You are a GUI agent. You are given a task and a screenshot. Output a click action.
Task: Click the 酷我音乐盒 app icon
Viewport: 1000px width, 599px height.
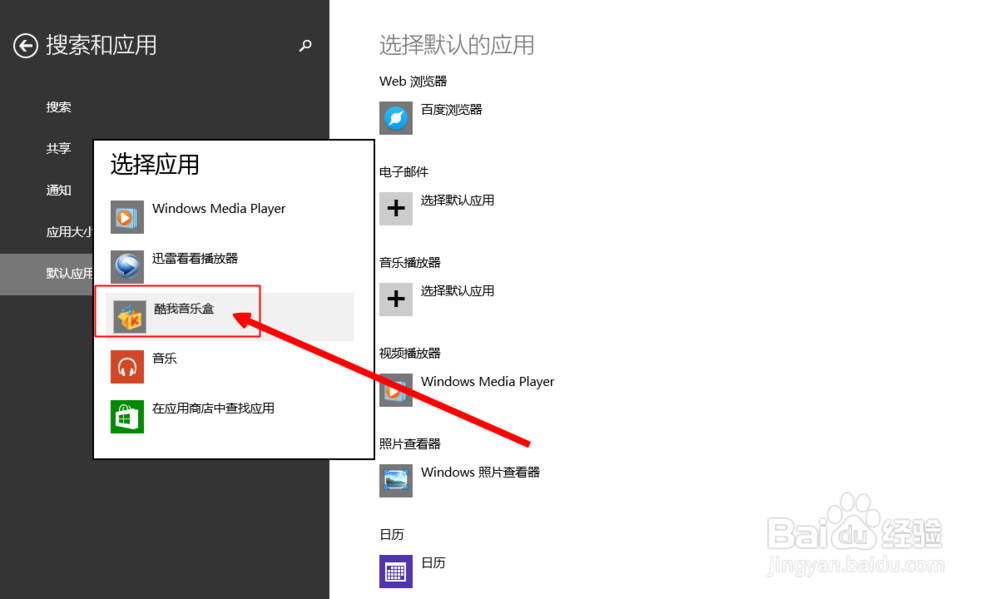click(129, 316)
